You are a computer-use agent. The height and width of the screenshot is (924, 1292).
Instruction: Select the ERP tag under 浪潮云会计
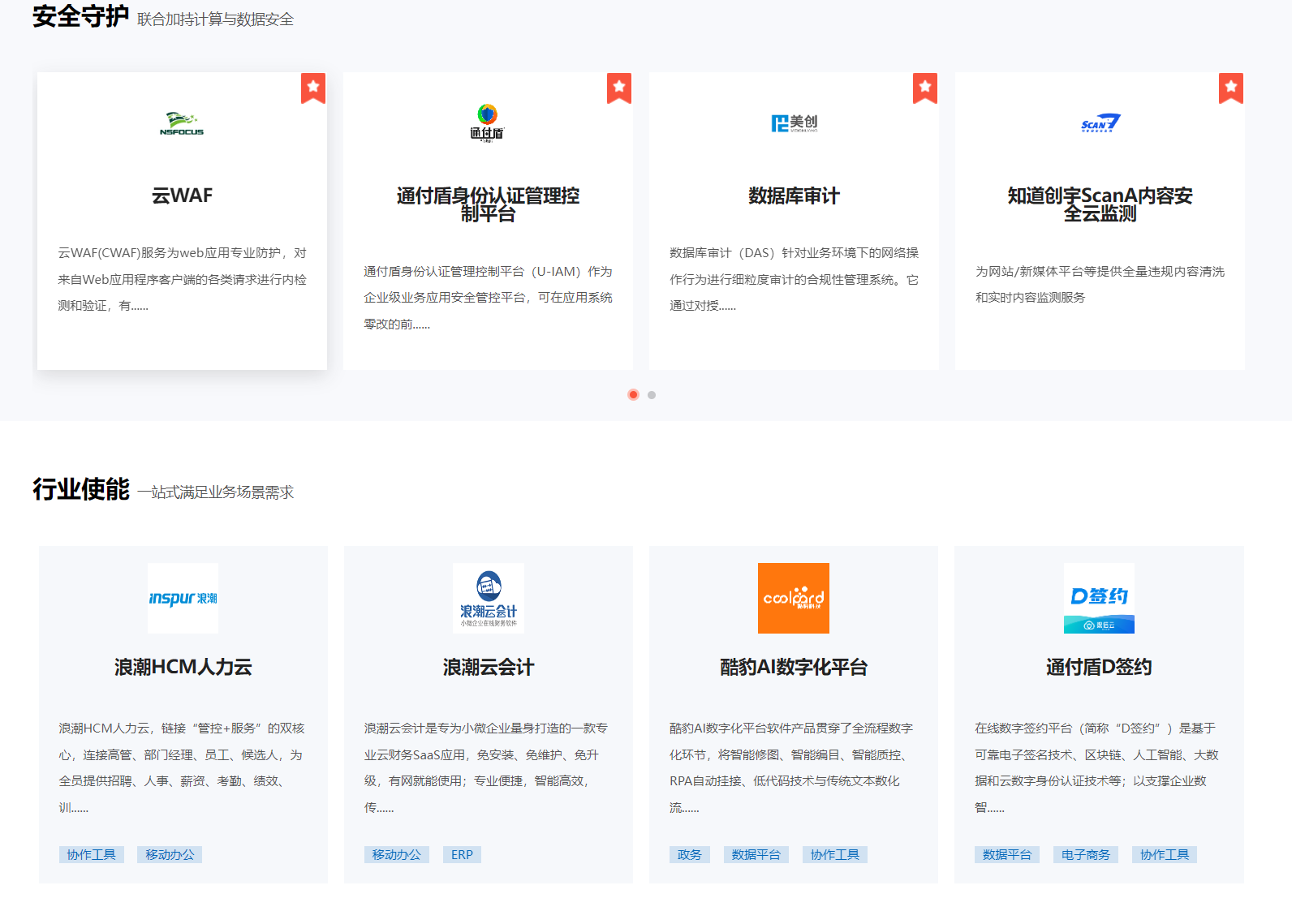[462, 854]
